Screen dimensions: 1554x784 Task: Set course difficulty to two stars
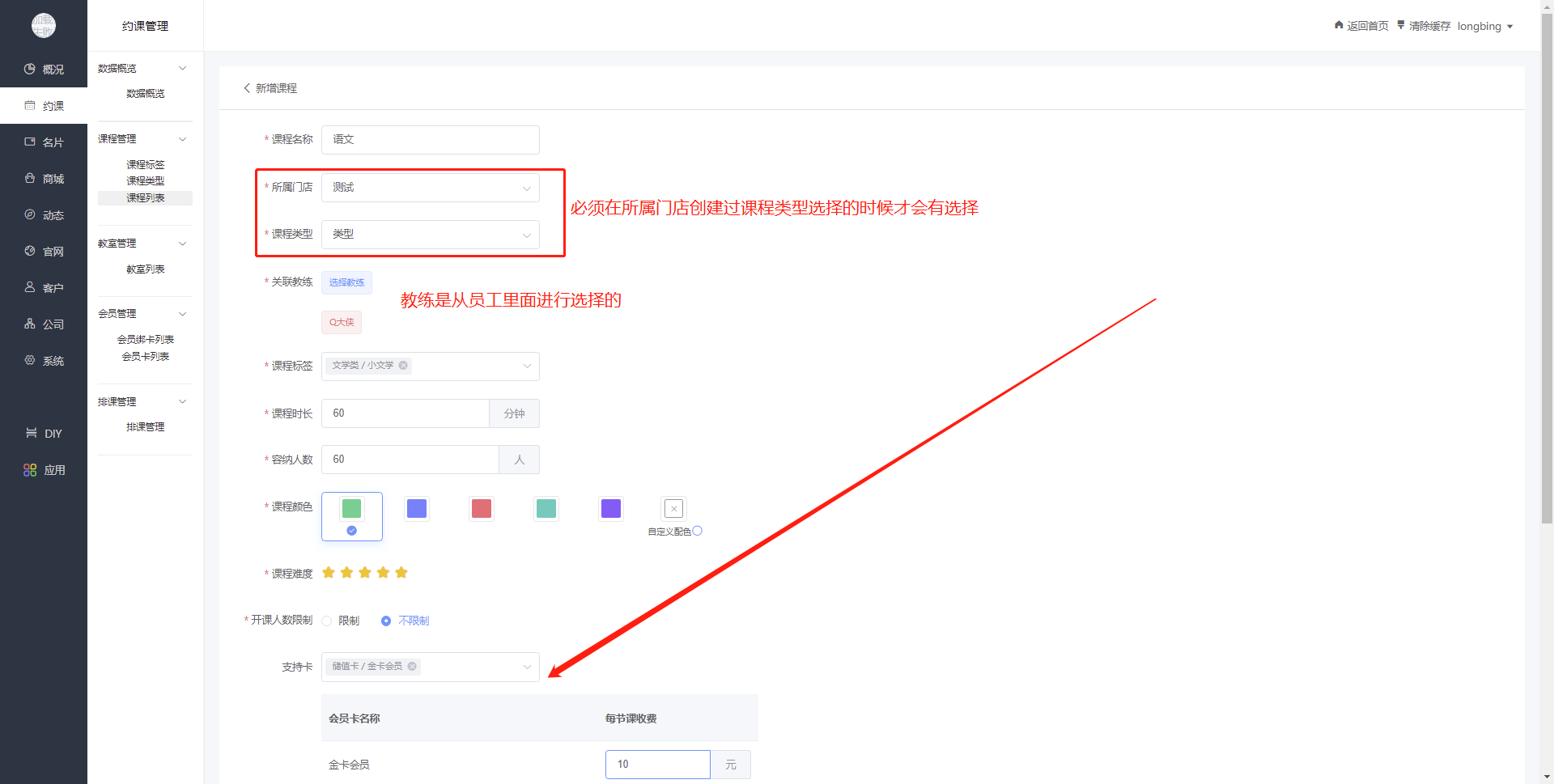tap(346, 573)
